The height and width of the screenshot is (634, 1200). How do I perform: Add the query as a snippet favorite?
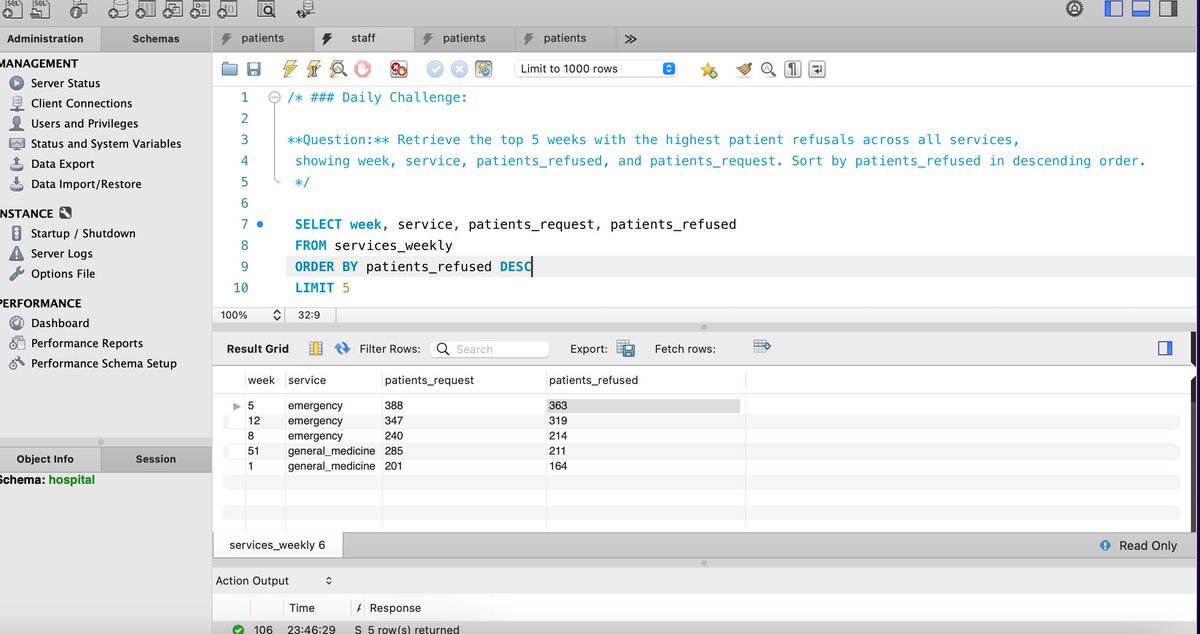pyautogui.click(x=709, y=69)
